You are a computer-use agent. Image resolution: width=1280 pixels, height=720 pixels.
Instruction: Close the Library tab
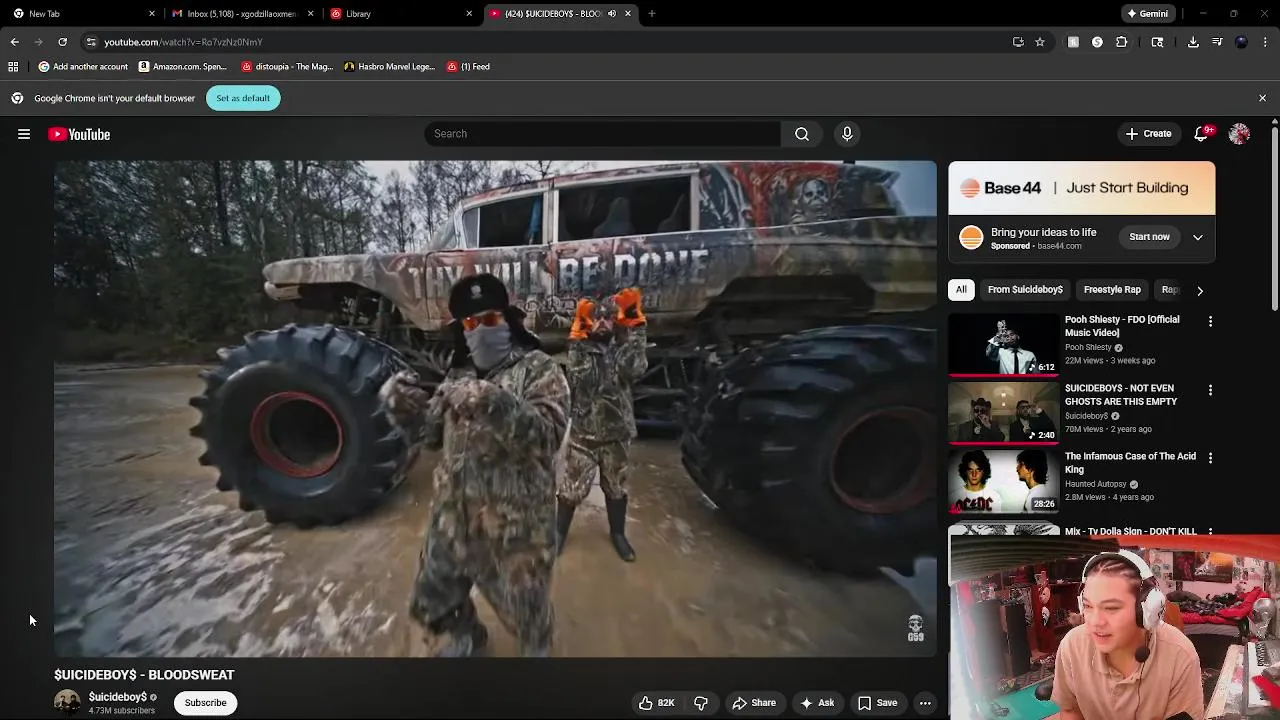(469, 14)
